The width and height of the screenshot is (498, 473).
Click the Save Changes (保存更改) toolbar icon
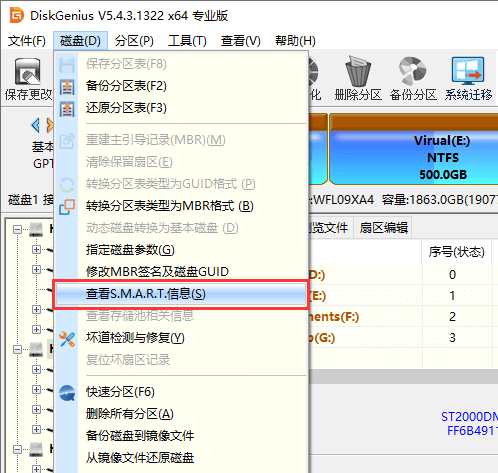click(27, 72)
